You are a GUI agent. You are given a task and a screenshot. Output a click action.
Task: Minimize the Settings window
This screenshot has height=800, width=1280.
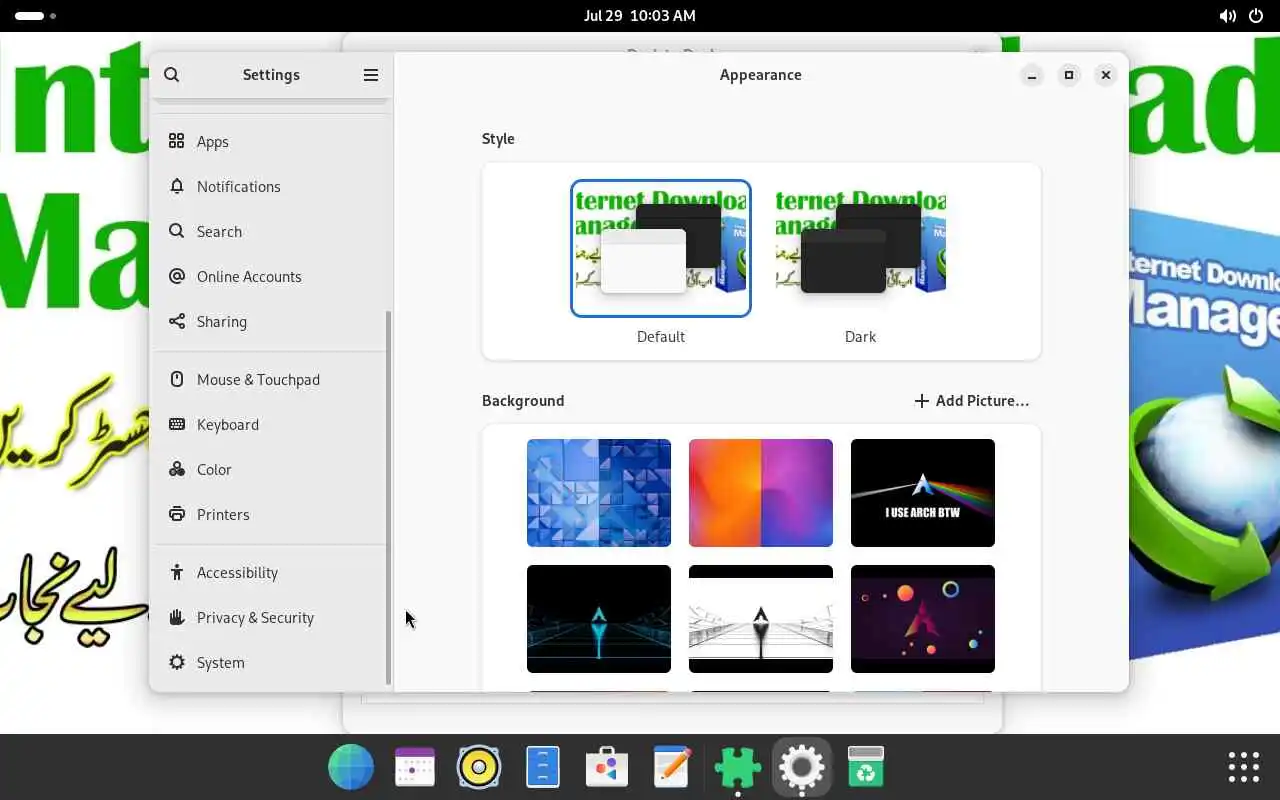(x=1032, y=75)
